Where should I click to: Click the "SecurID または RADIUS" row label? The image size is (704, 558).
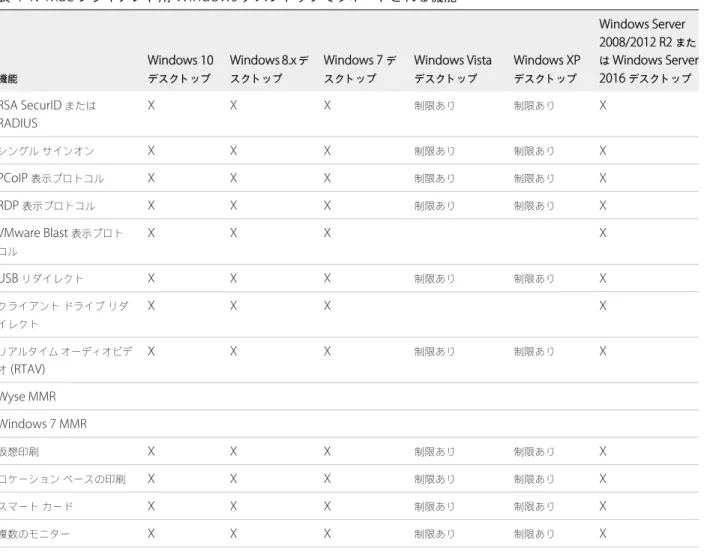[48, 114]
